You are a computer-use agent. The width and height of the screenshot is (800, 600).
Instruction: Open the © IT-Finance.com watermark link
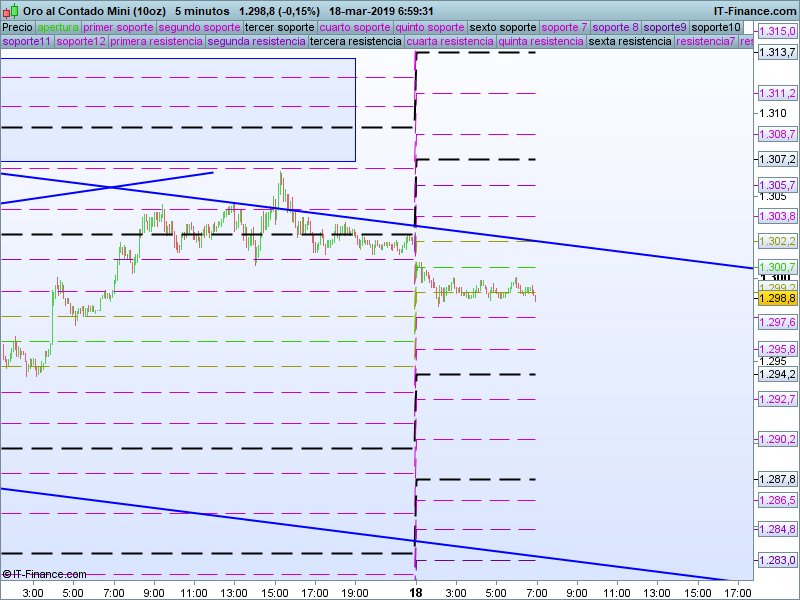tap(44, 574)
